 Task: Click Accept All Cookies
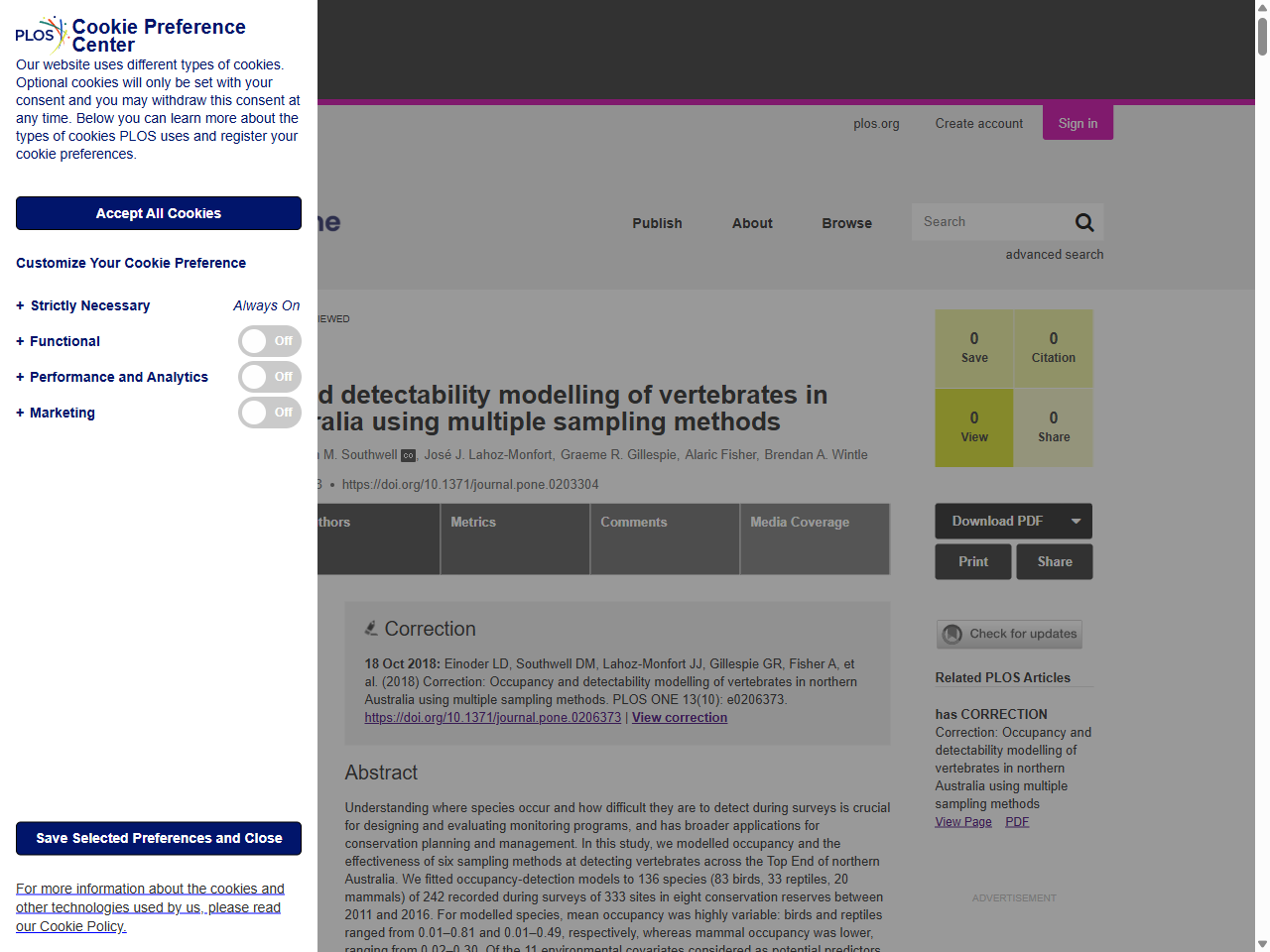[x=158, y=213]
